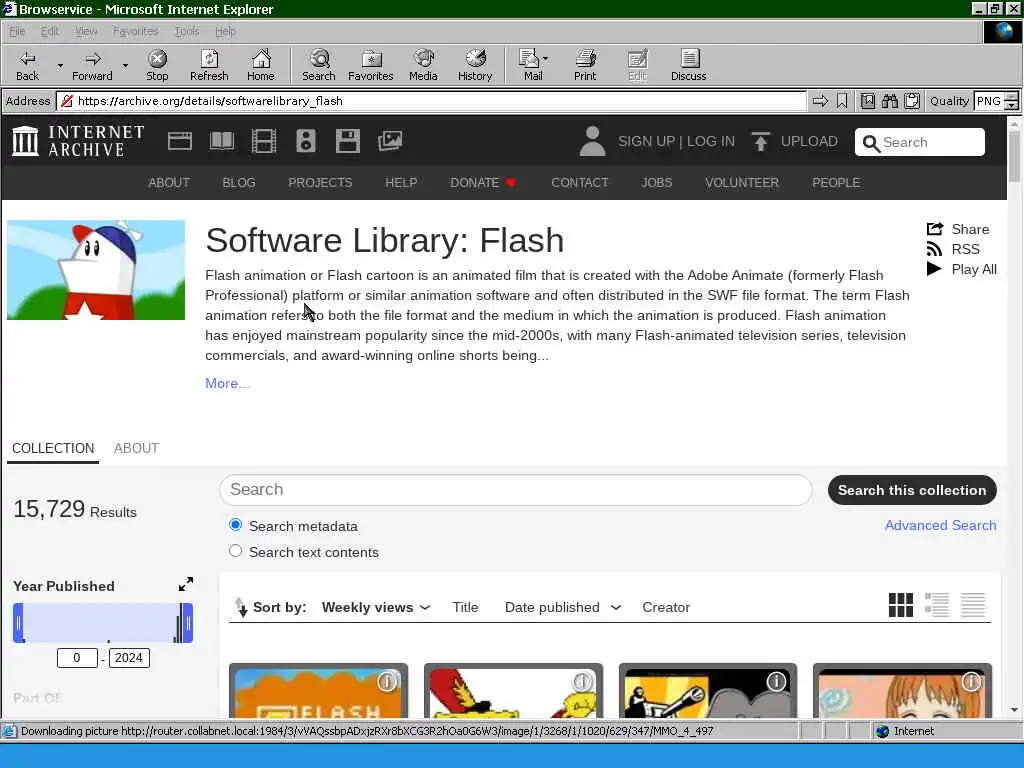
Task: Open the Favorites toolbar button
Action: (370, 65)
